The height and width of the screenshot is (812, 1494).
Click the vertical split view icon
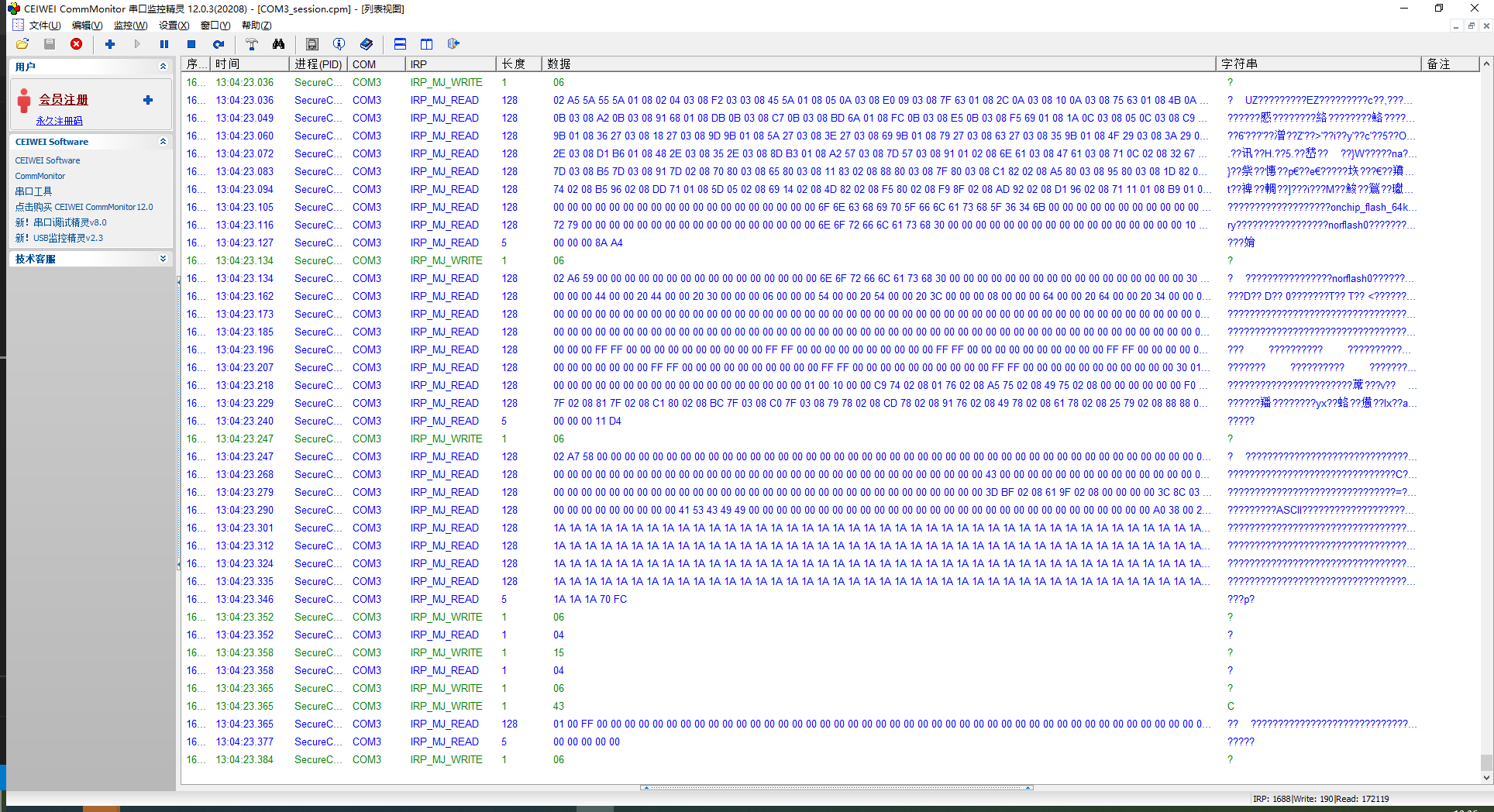426,44
